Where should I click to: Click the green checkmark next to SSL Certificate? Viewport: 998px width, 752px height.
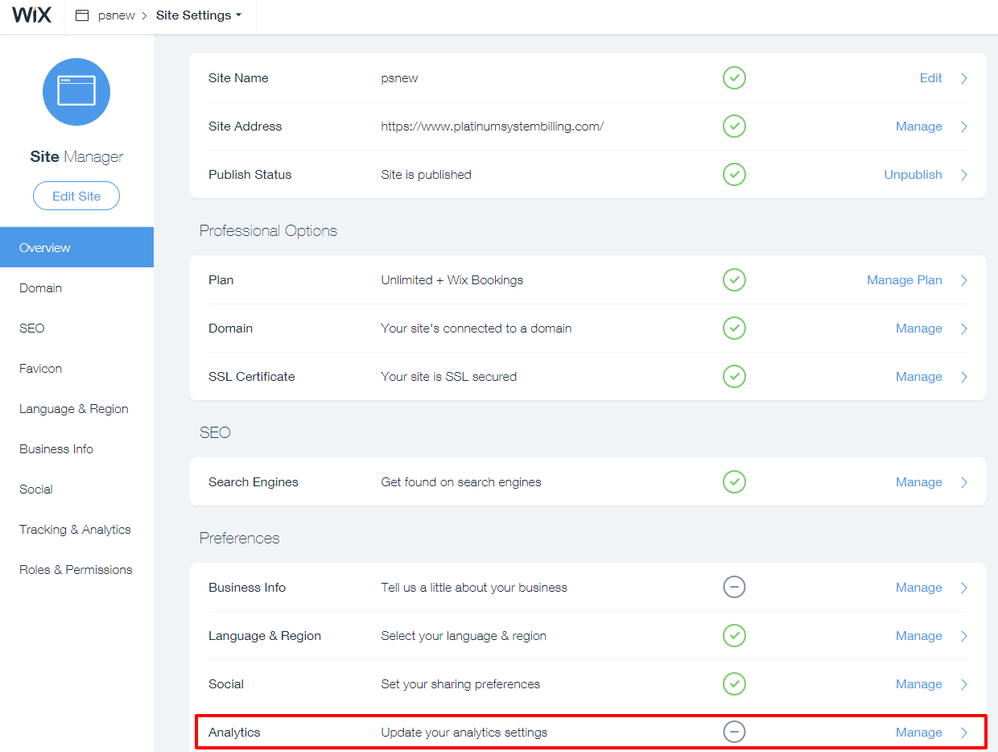(734, 376)
